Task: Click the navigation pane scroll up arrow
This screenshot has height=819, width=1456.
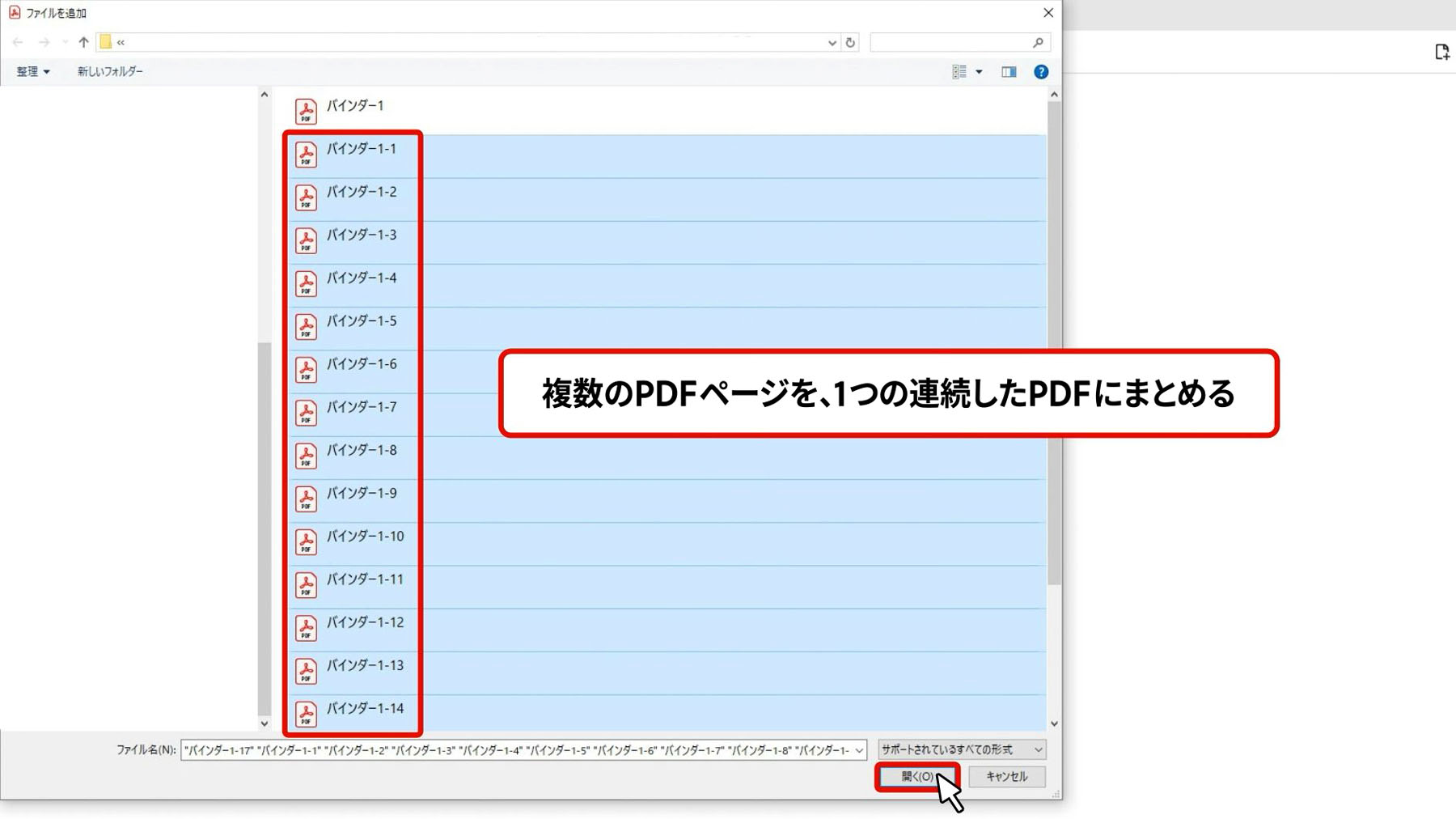Action: point(265,95)
